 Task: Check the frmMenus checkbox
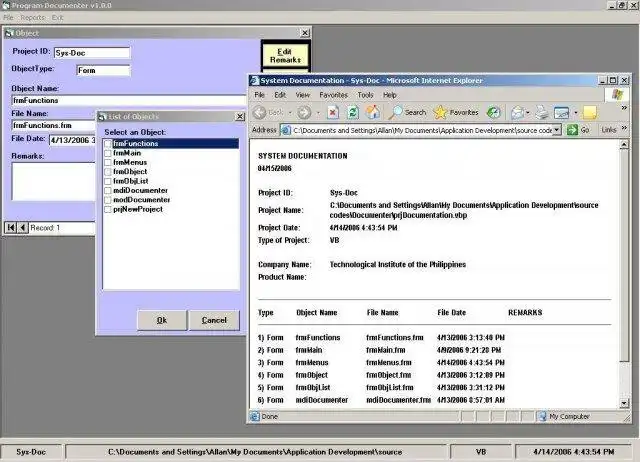(108, 162)
